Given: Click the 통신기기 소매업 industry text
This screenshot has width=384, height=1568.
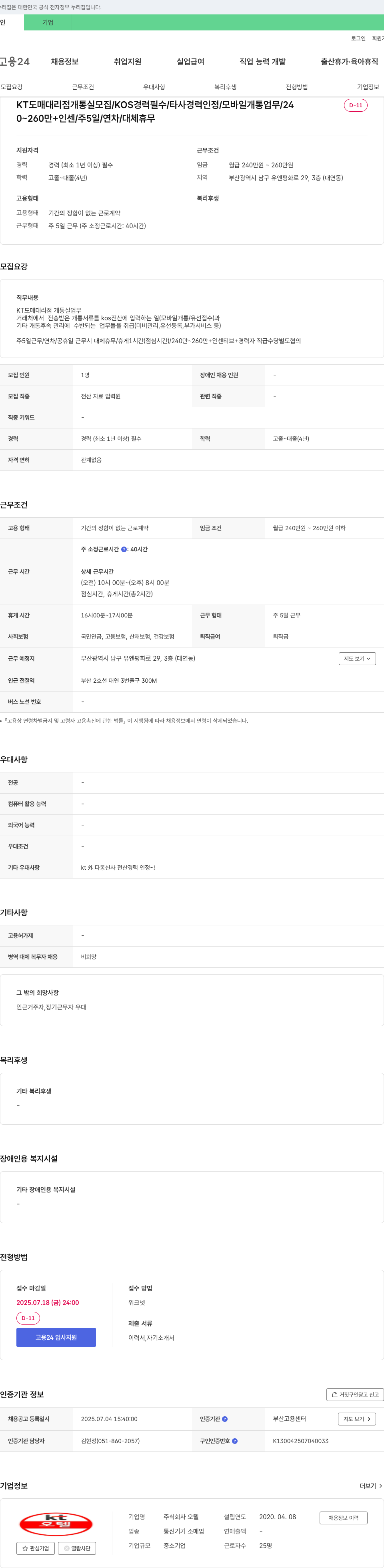Looking at the screenshot, I should [184, 1531].
